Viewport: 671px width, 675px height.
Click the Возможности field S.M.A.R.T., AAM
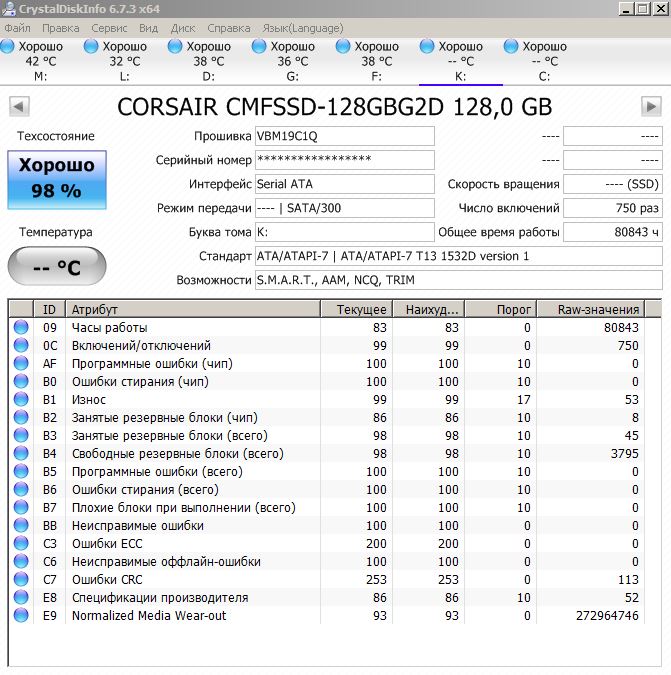458,280
